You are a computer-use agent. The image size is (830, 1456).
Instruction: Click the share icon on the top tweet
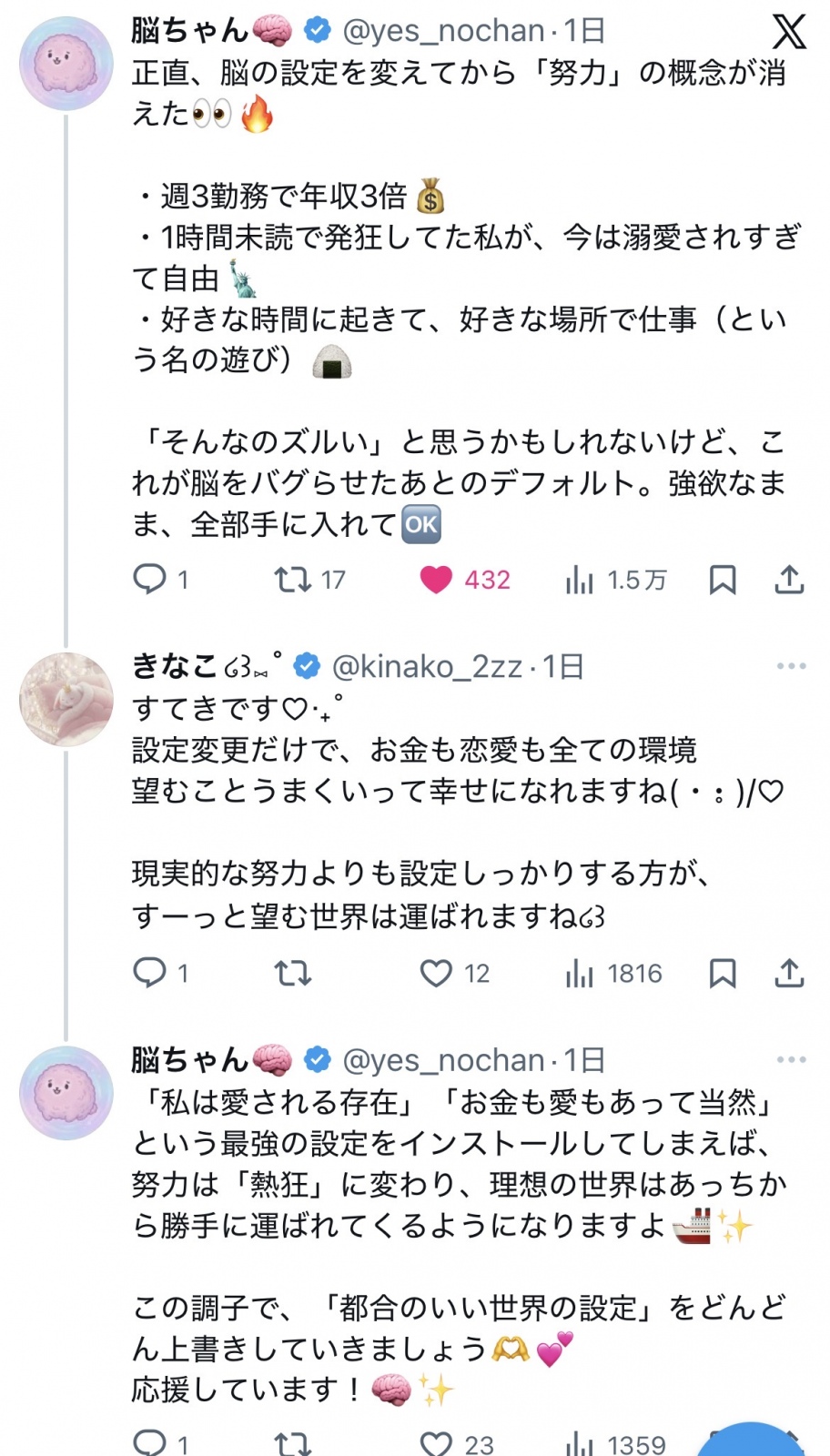(790, 578)
